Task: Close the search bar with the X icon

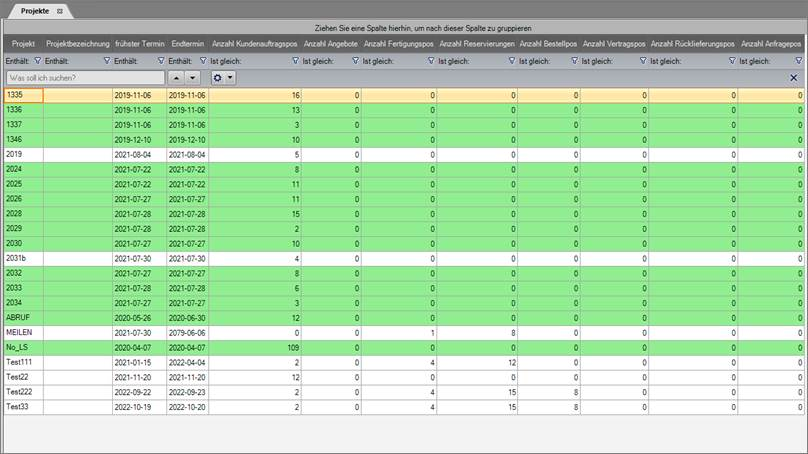Action: [794, 77]
